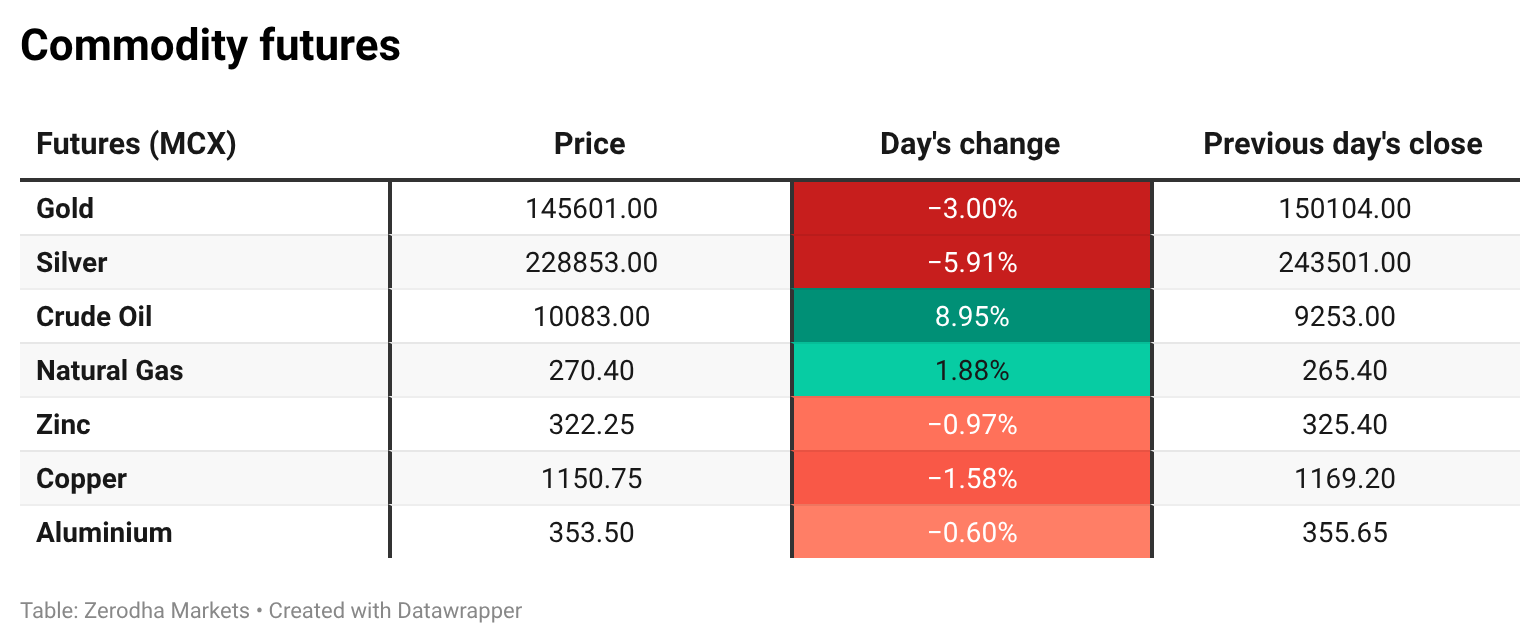Click the "Table: Zerodha Markets" source text
Screen dimensions: 1540x644
pos(134,610)
